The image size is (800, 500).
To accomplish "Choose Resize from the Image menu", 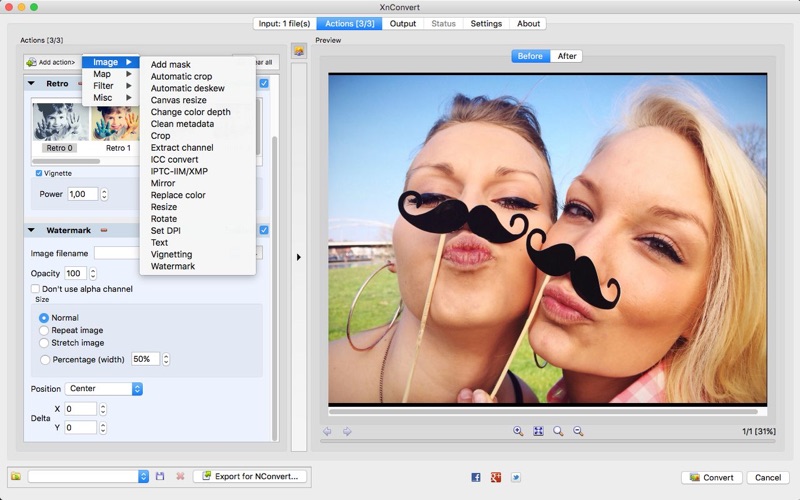I will 164,207.
